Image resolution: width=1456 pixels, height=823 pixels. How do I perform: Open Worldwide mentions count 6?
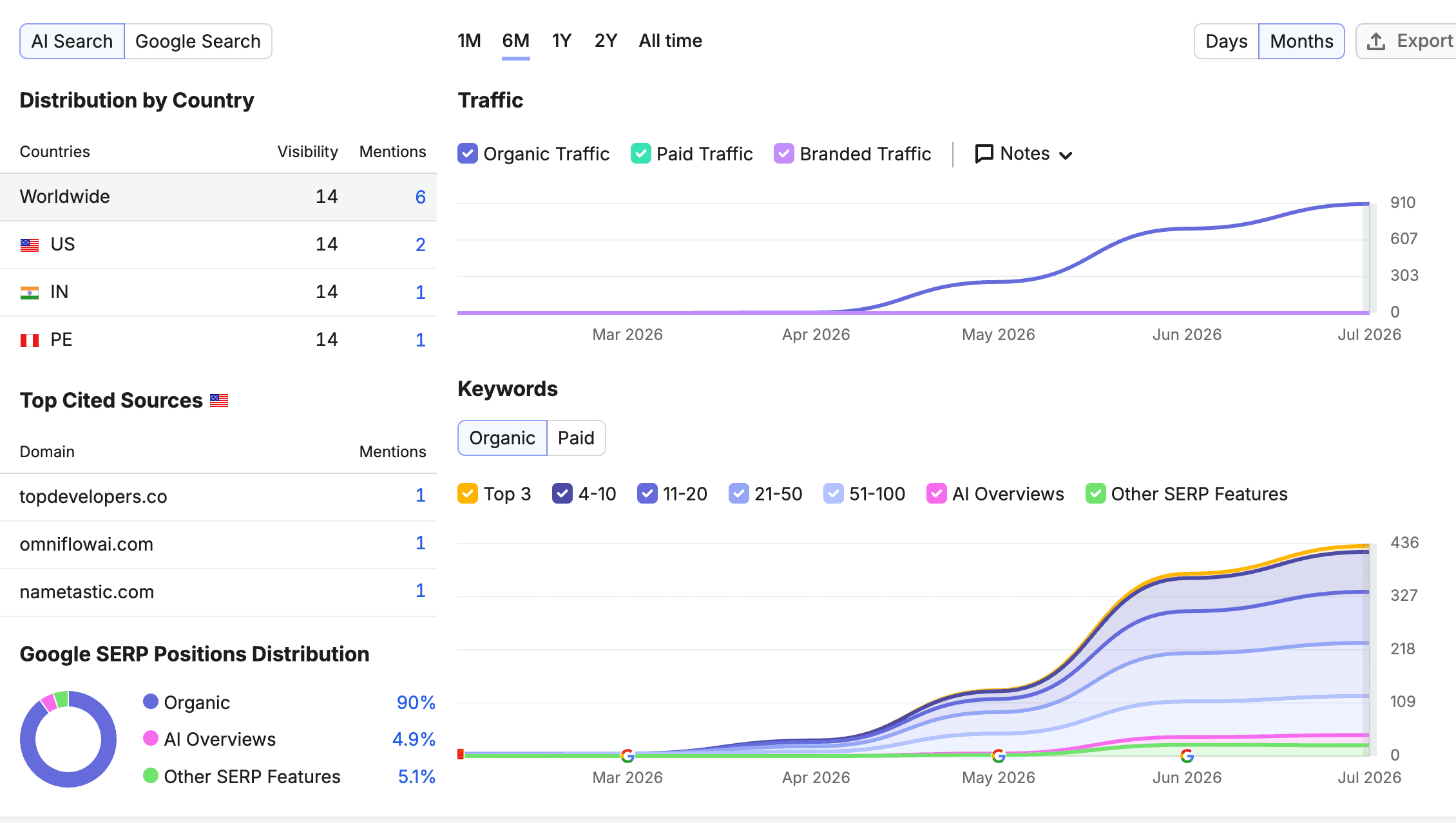[x=420, y=197]
